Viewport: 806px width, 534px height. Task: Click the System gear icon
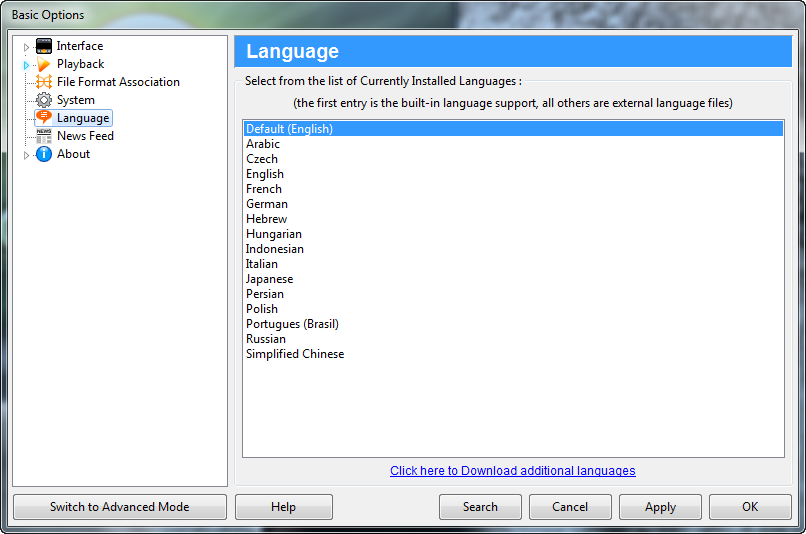[44, 100]
